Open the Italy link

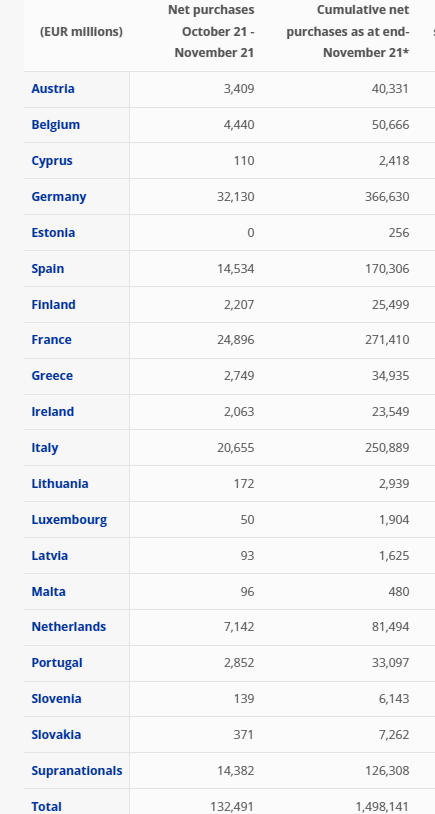(x=45, y=448)
